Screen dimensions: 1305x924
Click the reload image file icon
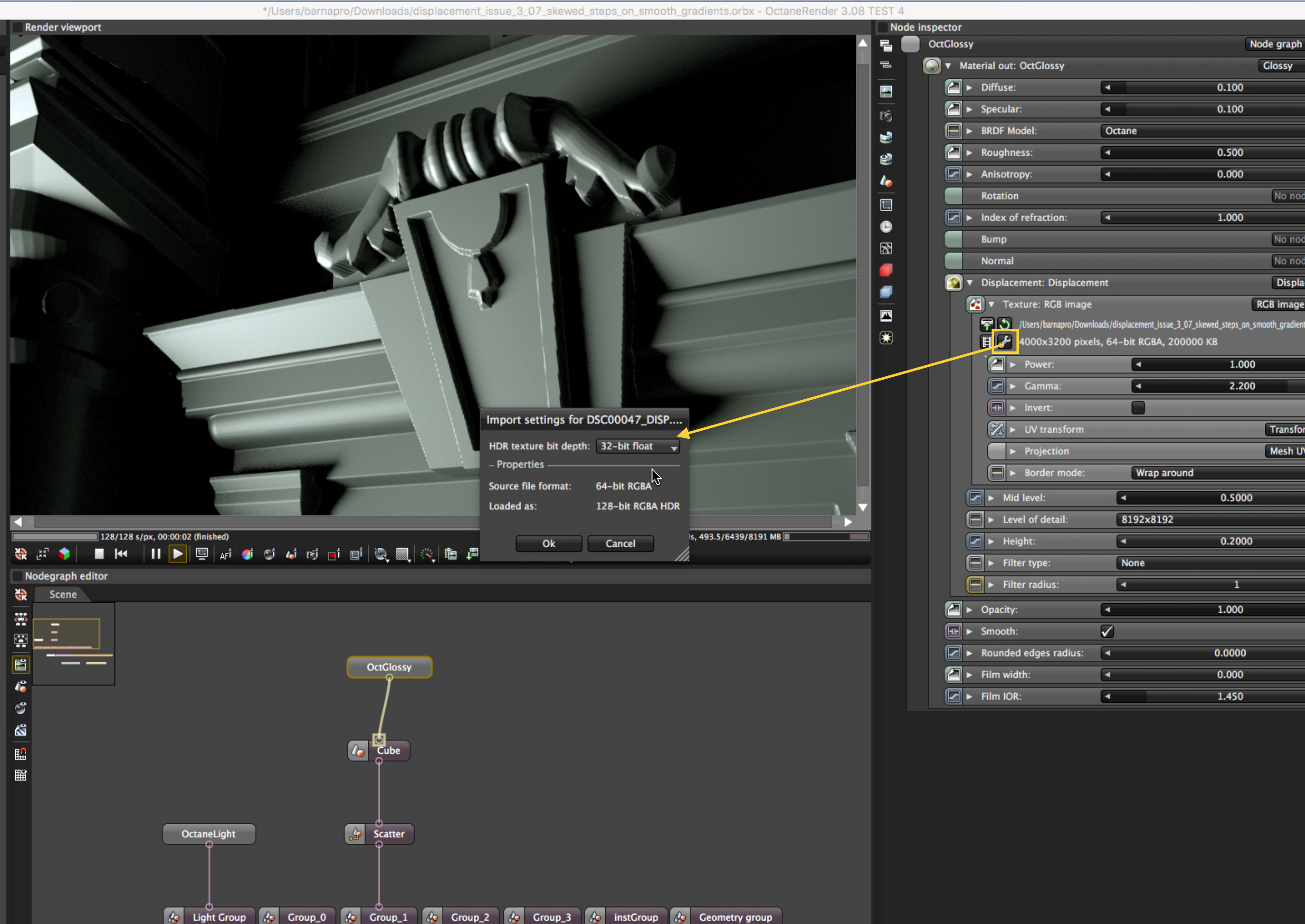click(1005, 324)
